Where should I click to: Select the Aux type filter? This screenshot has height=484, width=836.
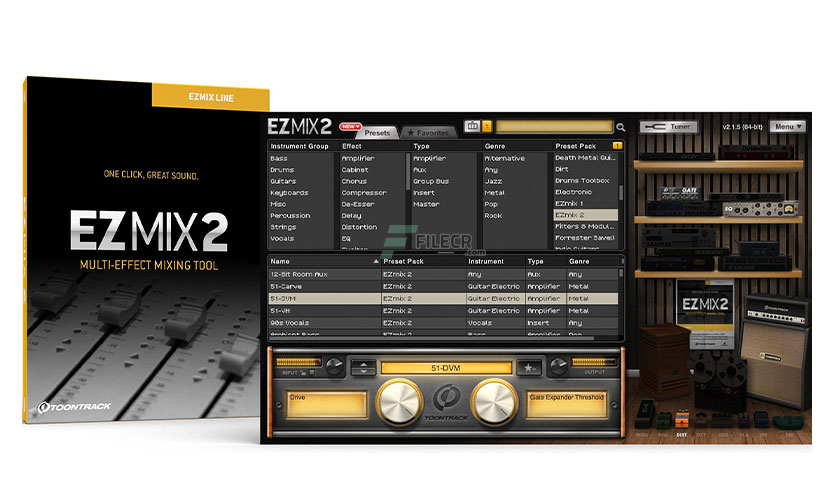420,170
